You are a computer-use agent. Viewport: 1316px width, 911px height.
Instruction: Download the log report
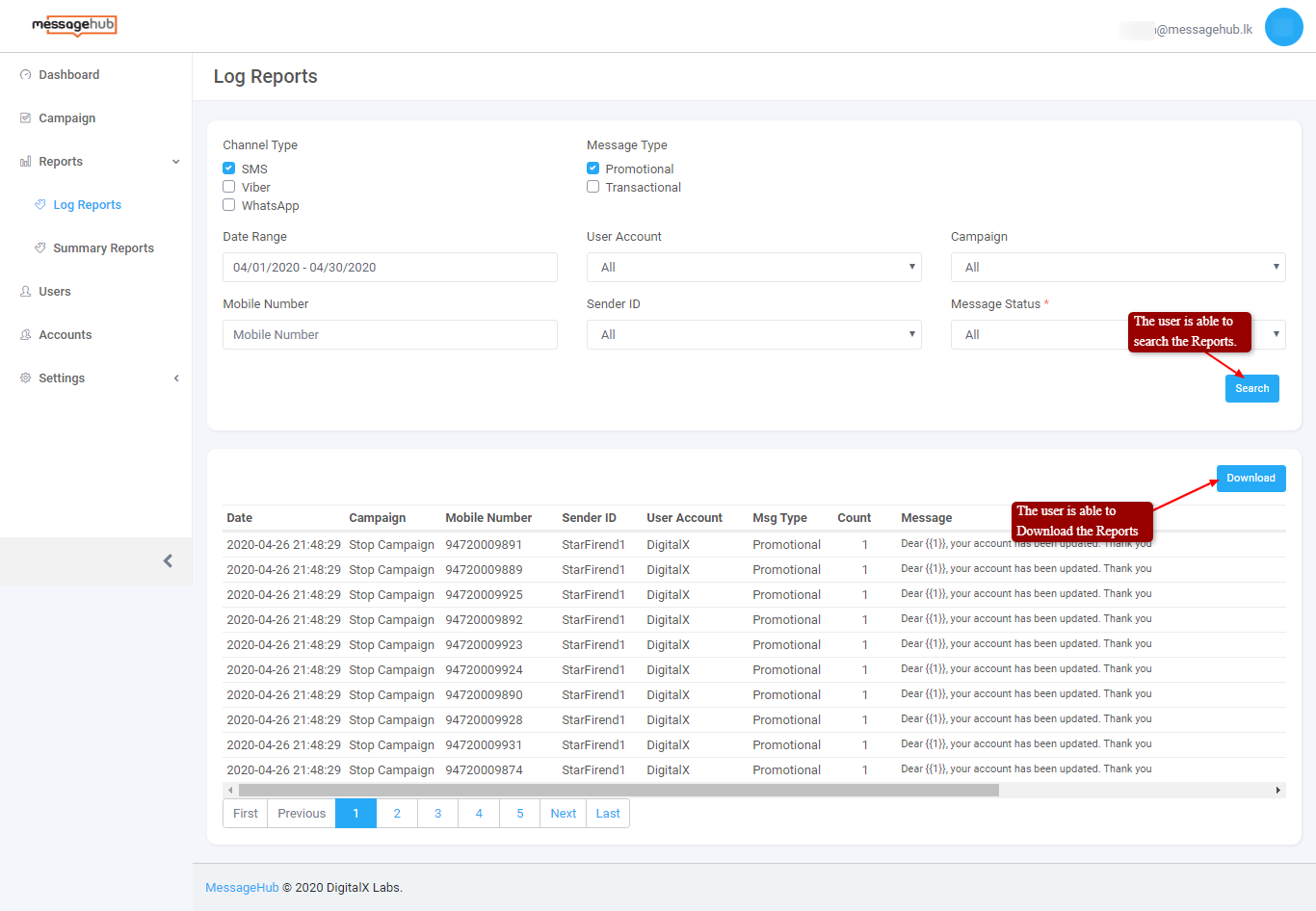(1250, 479)
